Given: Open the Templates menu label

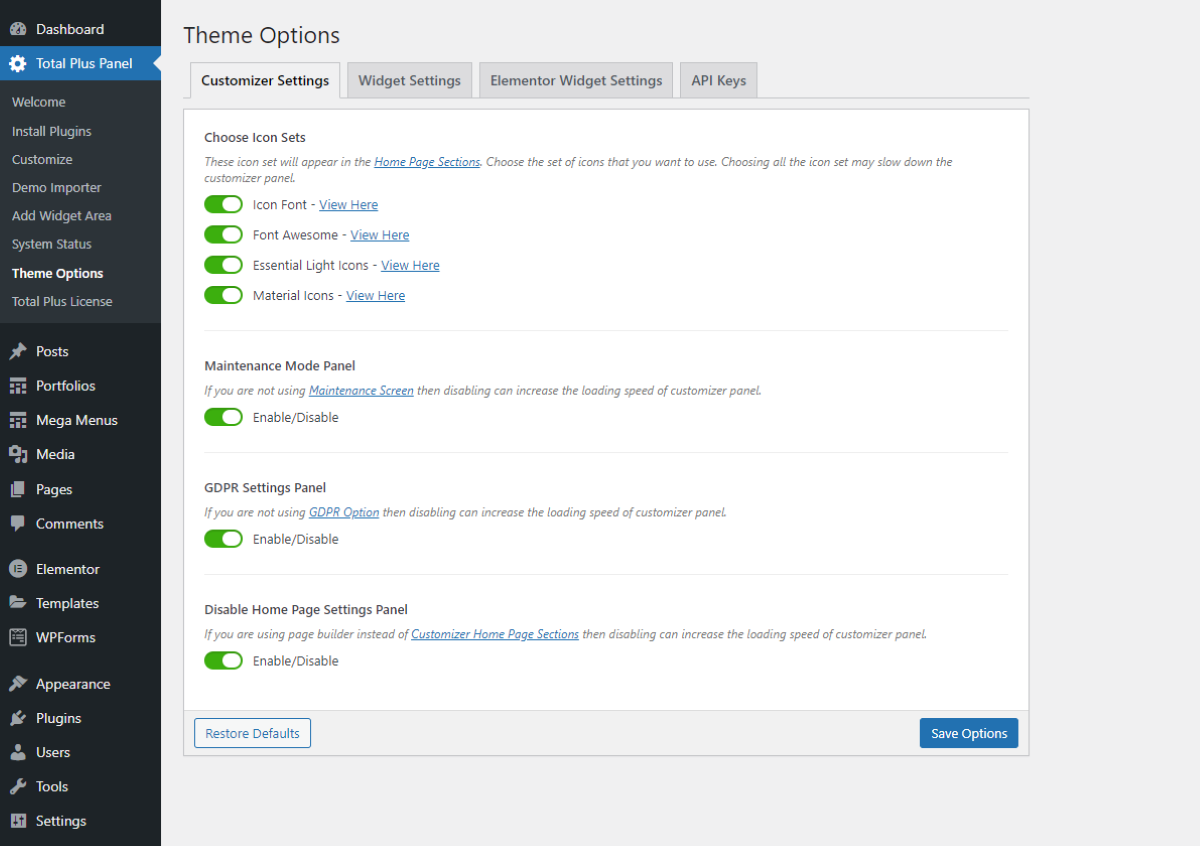Looking at the screenshot, I should [x=67, y=603].
